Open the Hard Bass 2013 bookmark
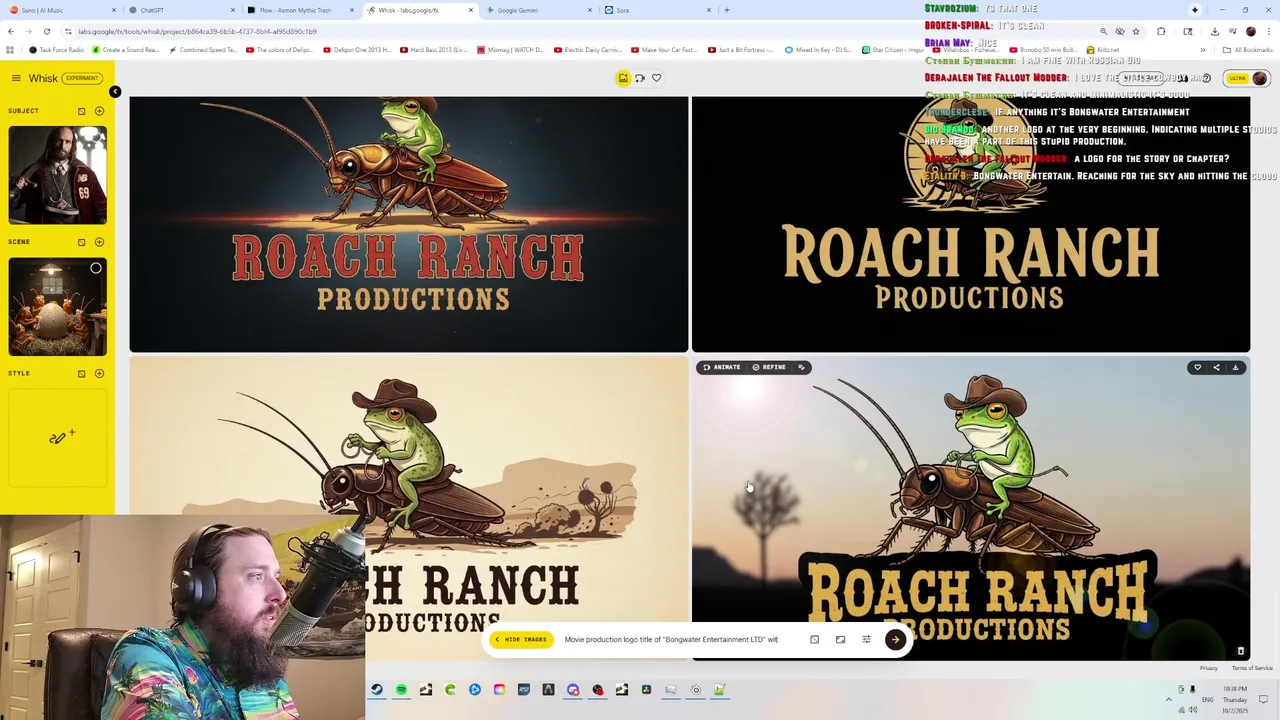1280x720 pixels. [x=433, y=50]
